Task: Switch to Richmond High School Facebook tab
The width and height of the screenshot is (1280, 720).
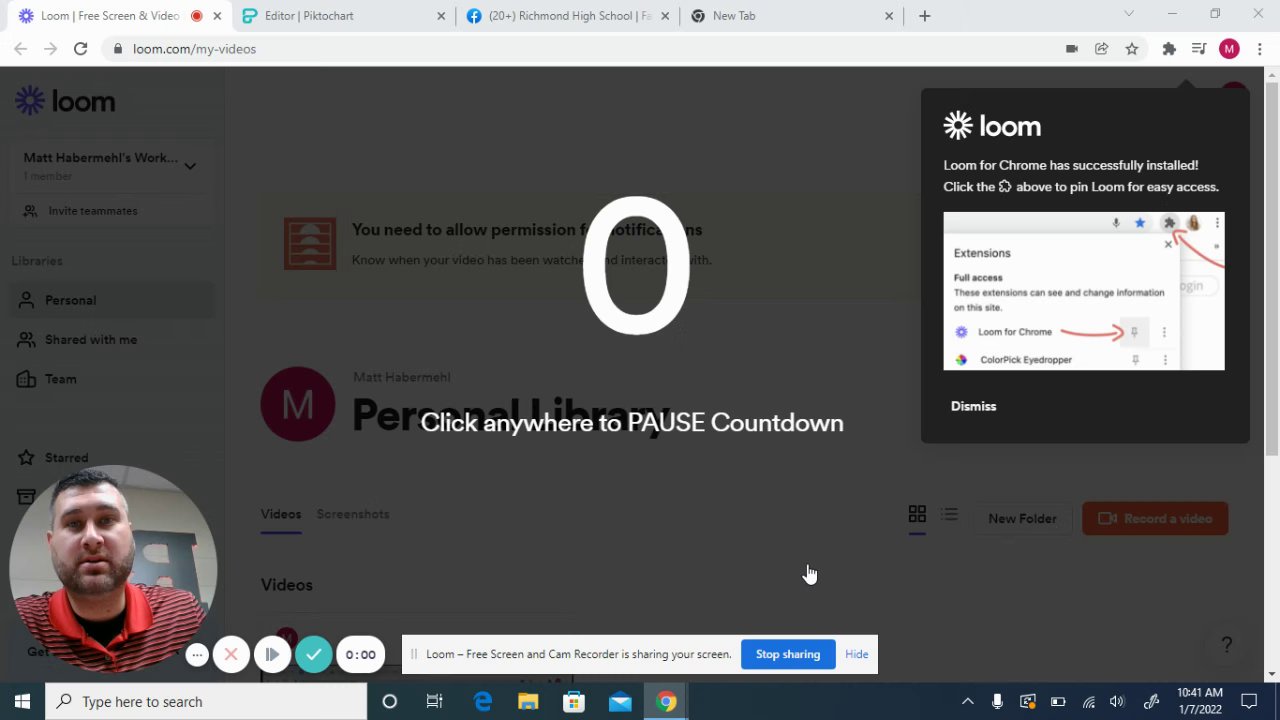Action: (x=568, y=16)
